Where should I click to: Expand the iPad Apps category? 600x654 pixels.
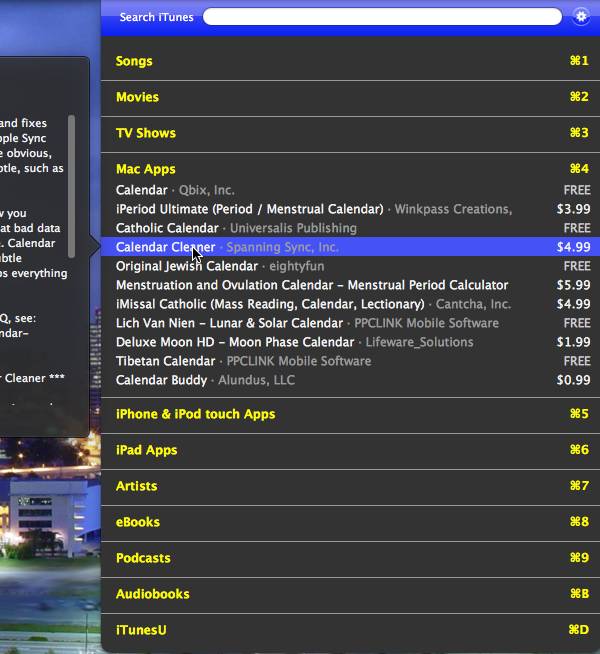tap(350, 450)
